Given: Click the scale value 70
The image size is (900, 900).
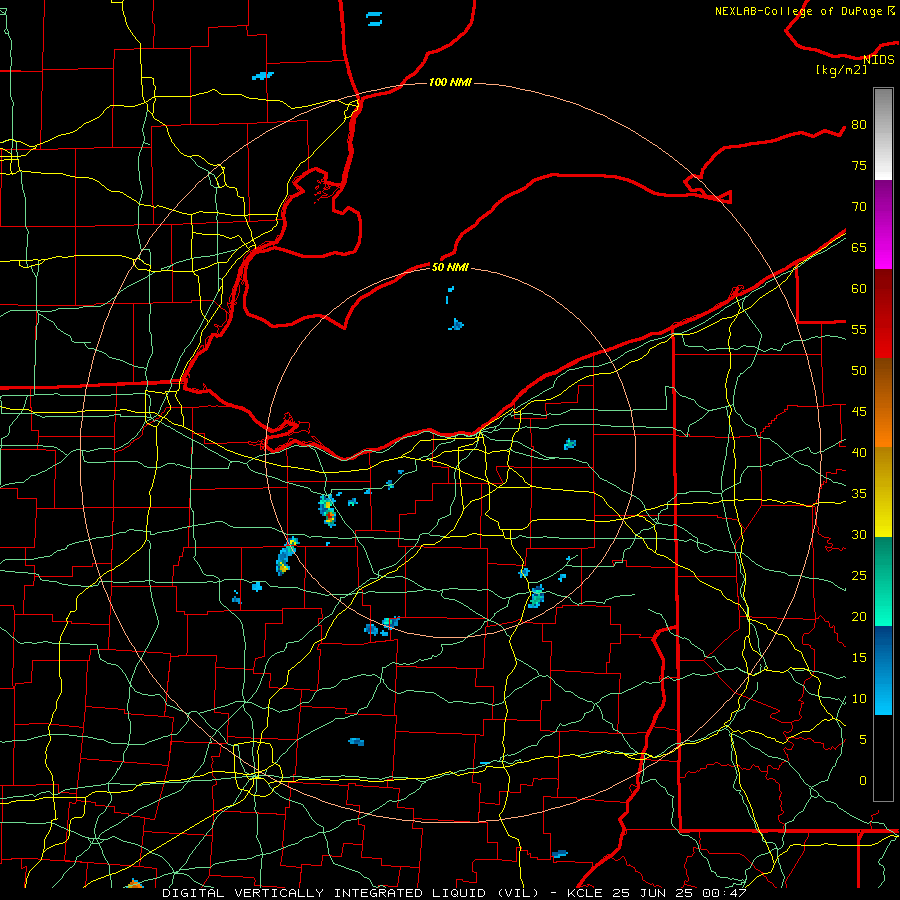Looking at the screenshot, I should [859, 207].
